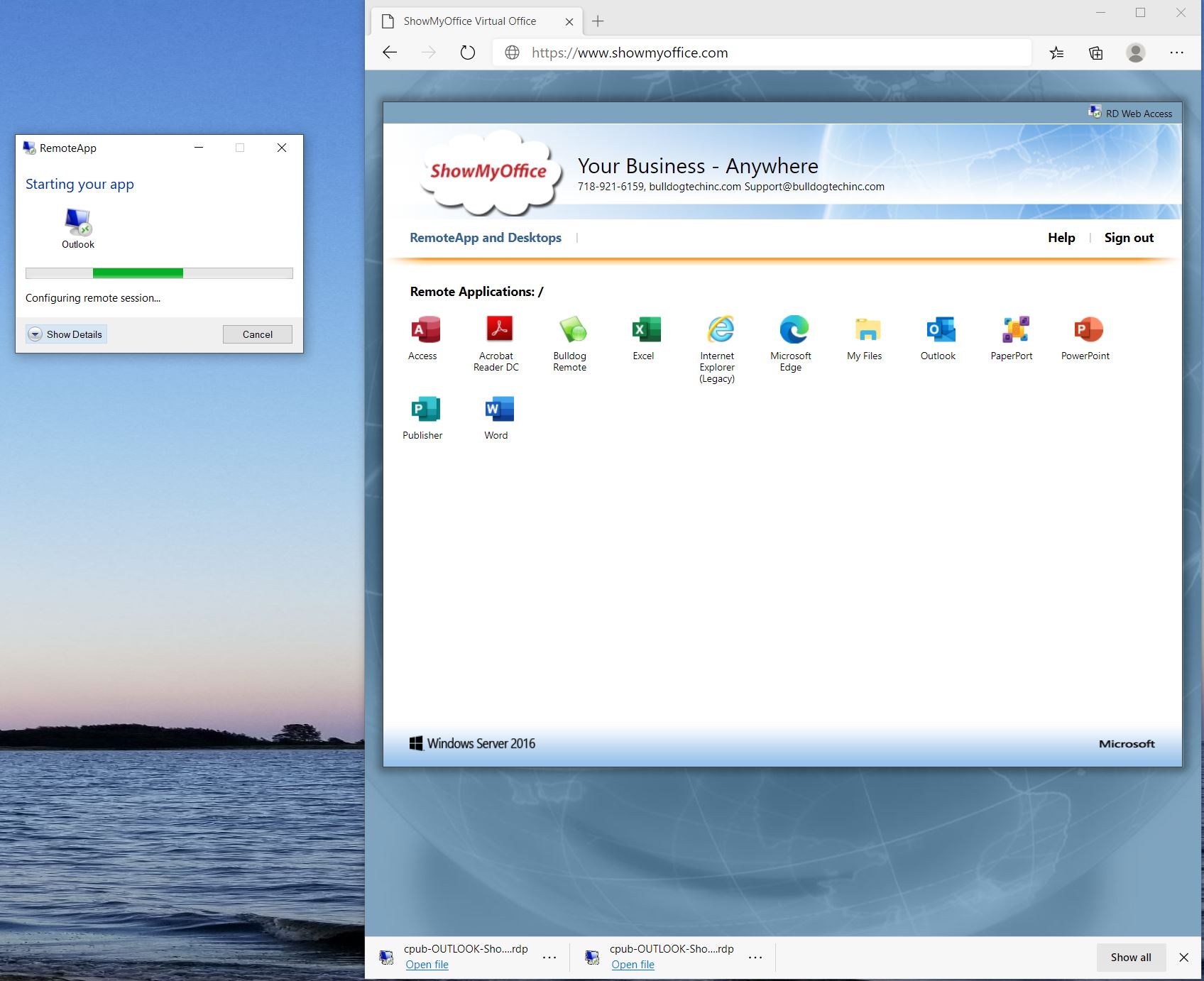
Task: View site information globe icon
Action: pyautogui.click(x=512, y=53)
